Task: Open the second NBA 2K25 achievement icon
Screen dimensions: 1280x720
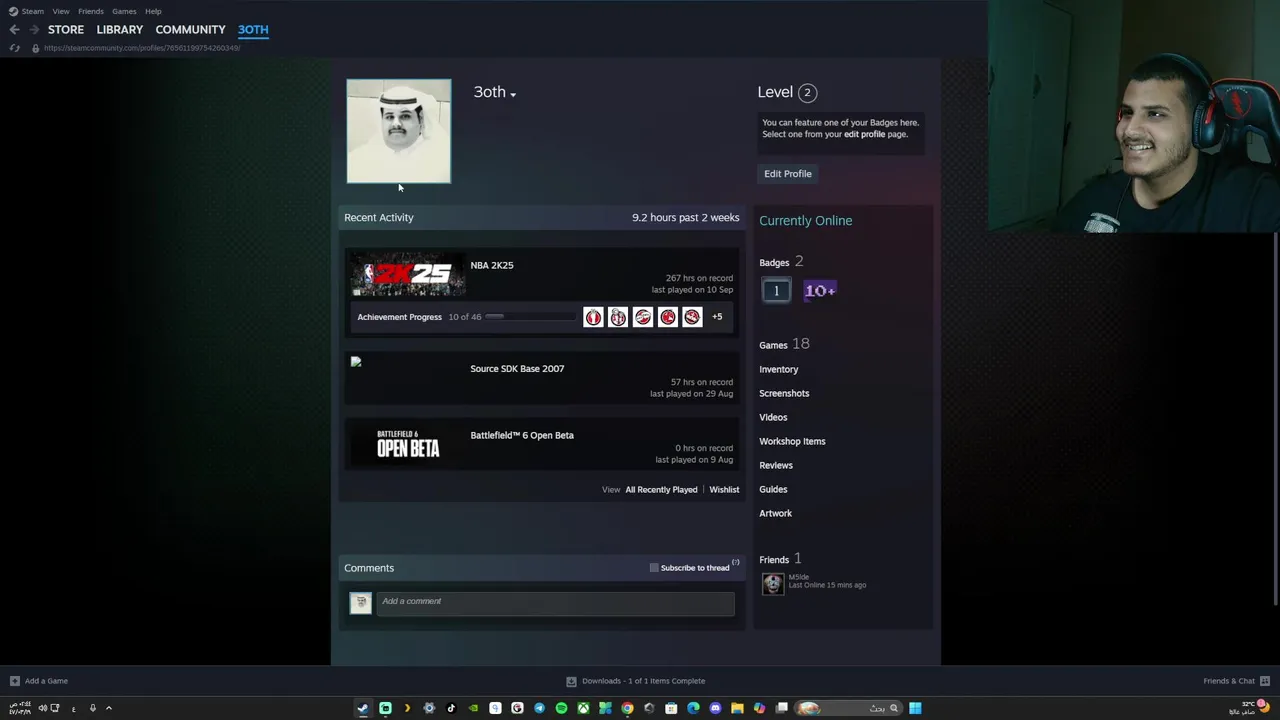Action: (x=618, y=317)
